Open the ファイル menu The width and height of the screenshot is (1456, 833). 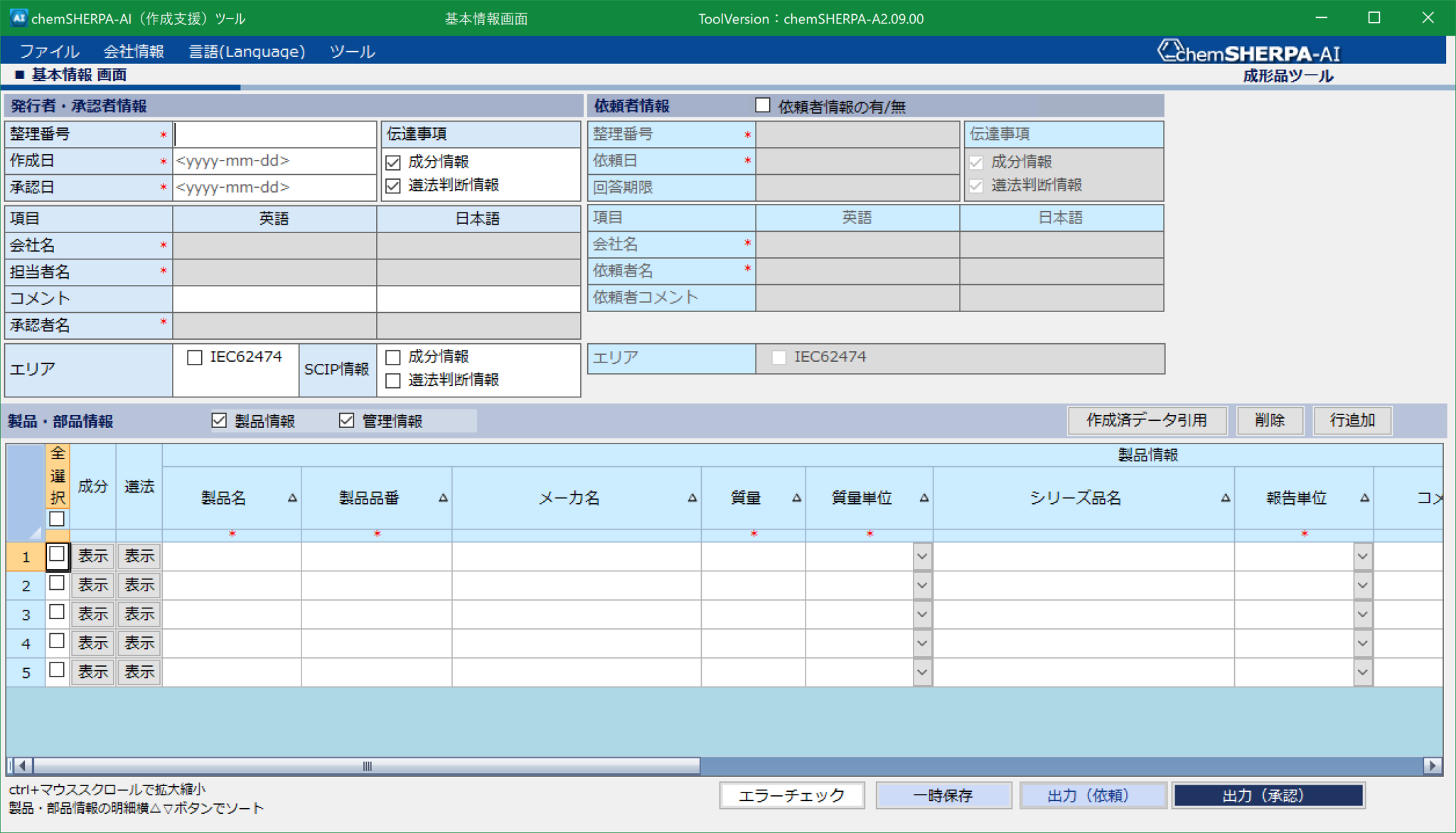(50, 50)
